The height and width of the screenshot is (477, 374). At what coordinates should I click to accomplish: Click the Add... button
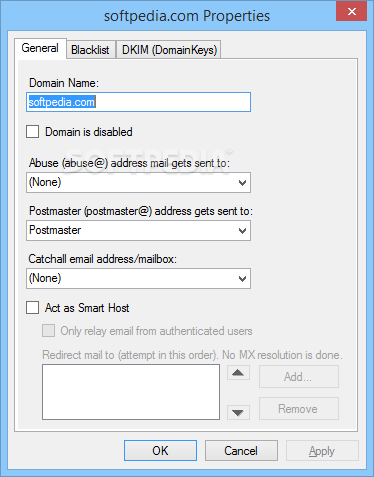coord(299,377)
